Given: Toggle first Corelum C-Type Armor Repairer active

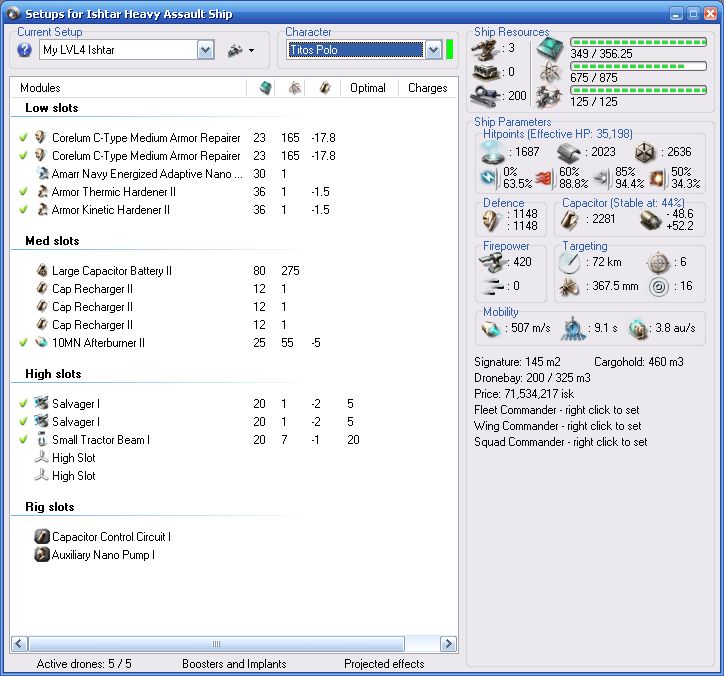Looking at the screenshot, I should 23,138.
